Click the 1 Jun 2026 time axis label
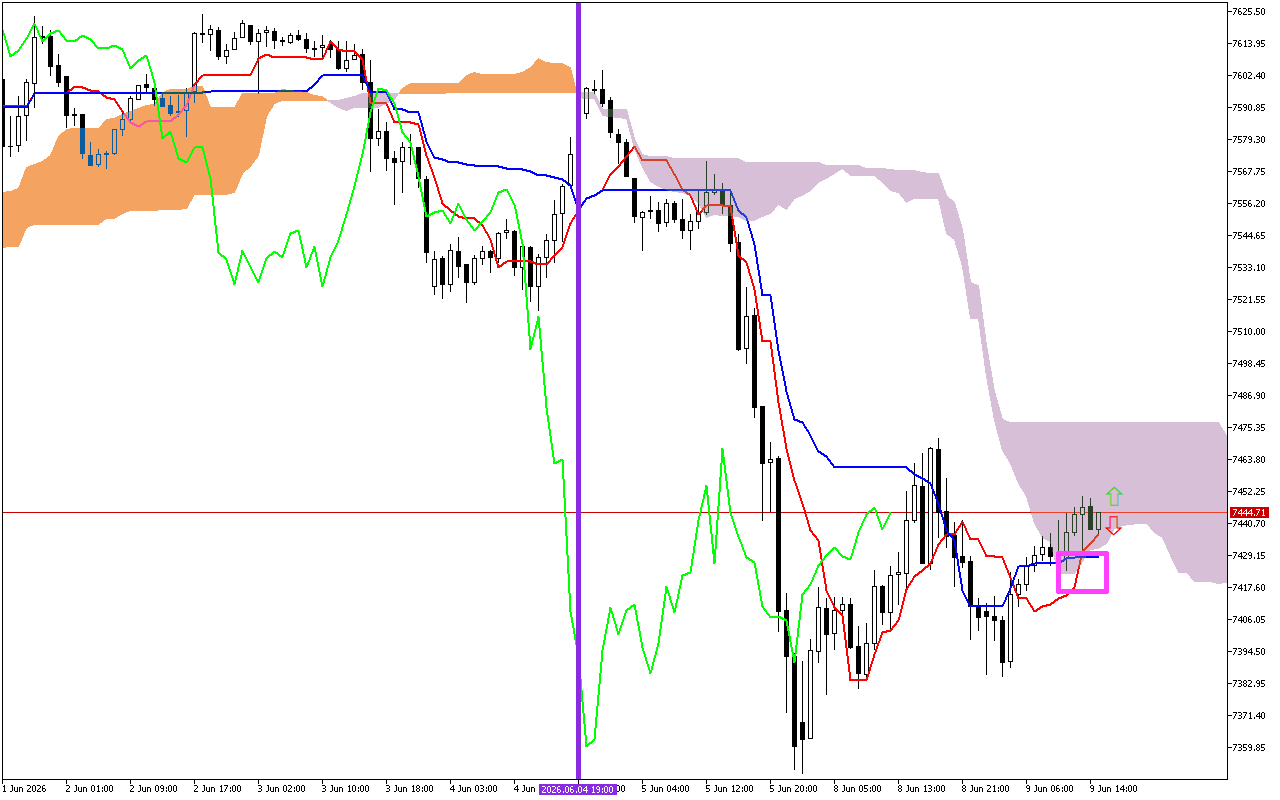The height and width of the screenshot is (800, 1280). coord(25,789)
